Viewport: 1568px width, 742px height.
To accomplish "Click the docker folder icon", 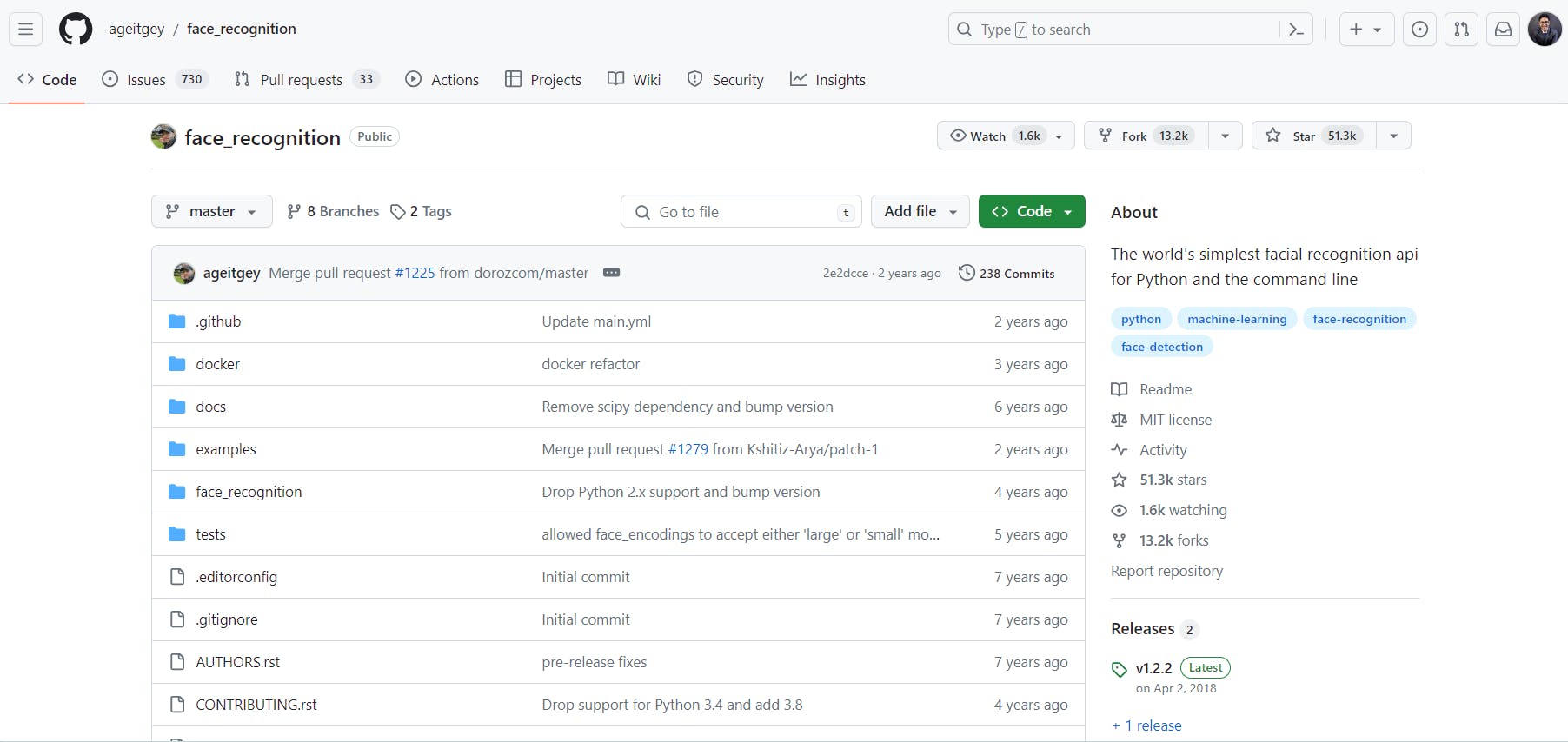I will click(177, 364).
